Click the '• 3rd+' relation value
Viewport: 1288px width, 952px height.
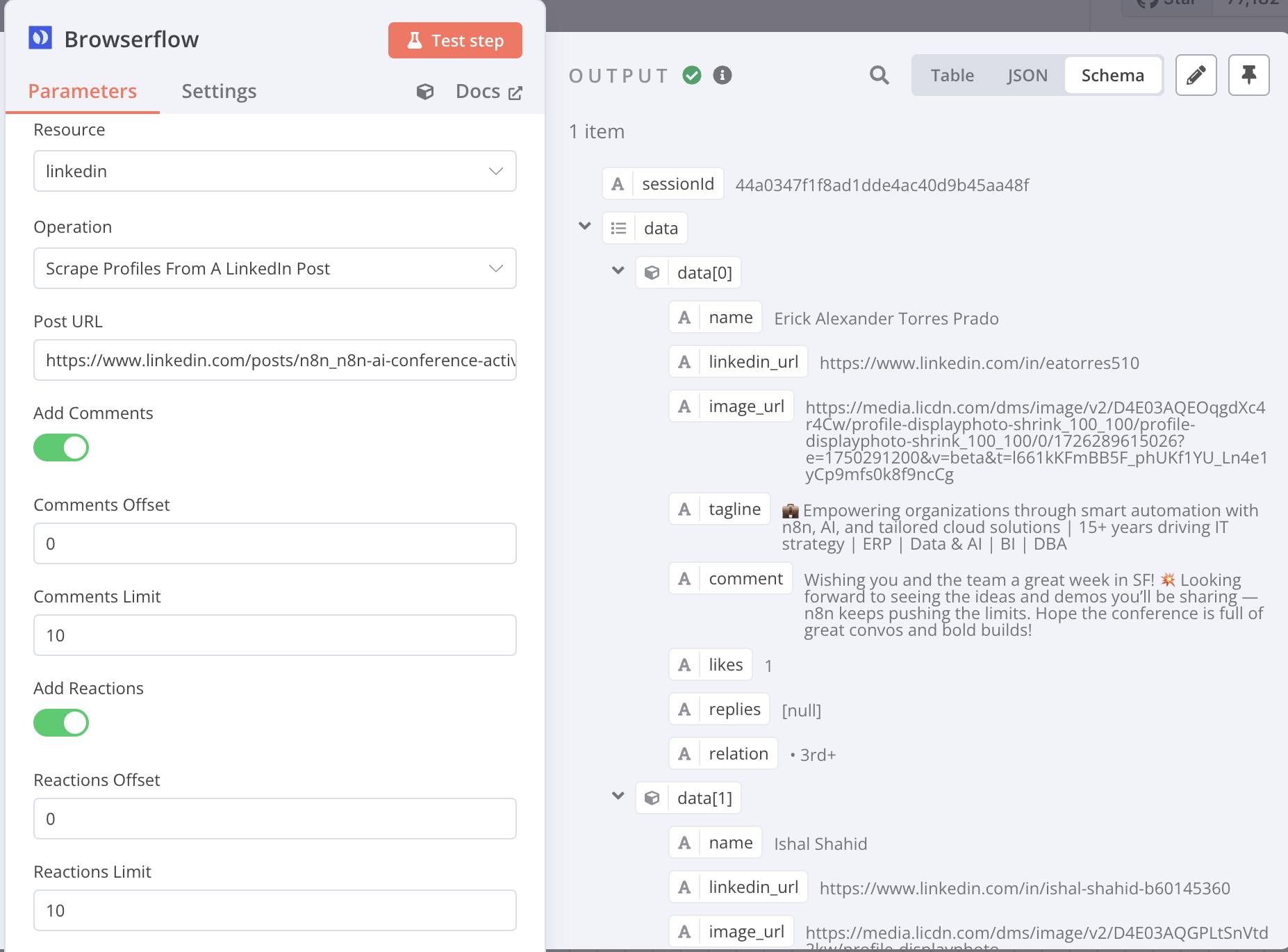pos(813,755)
